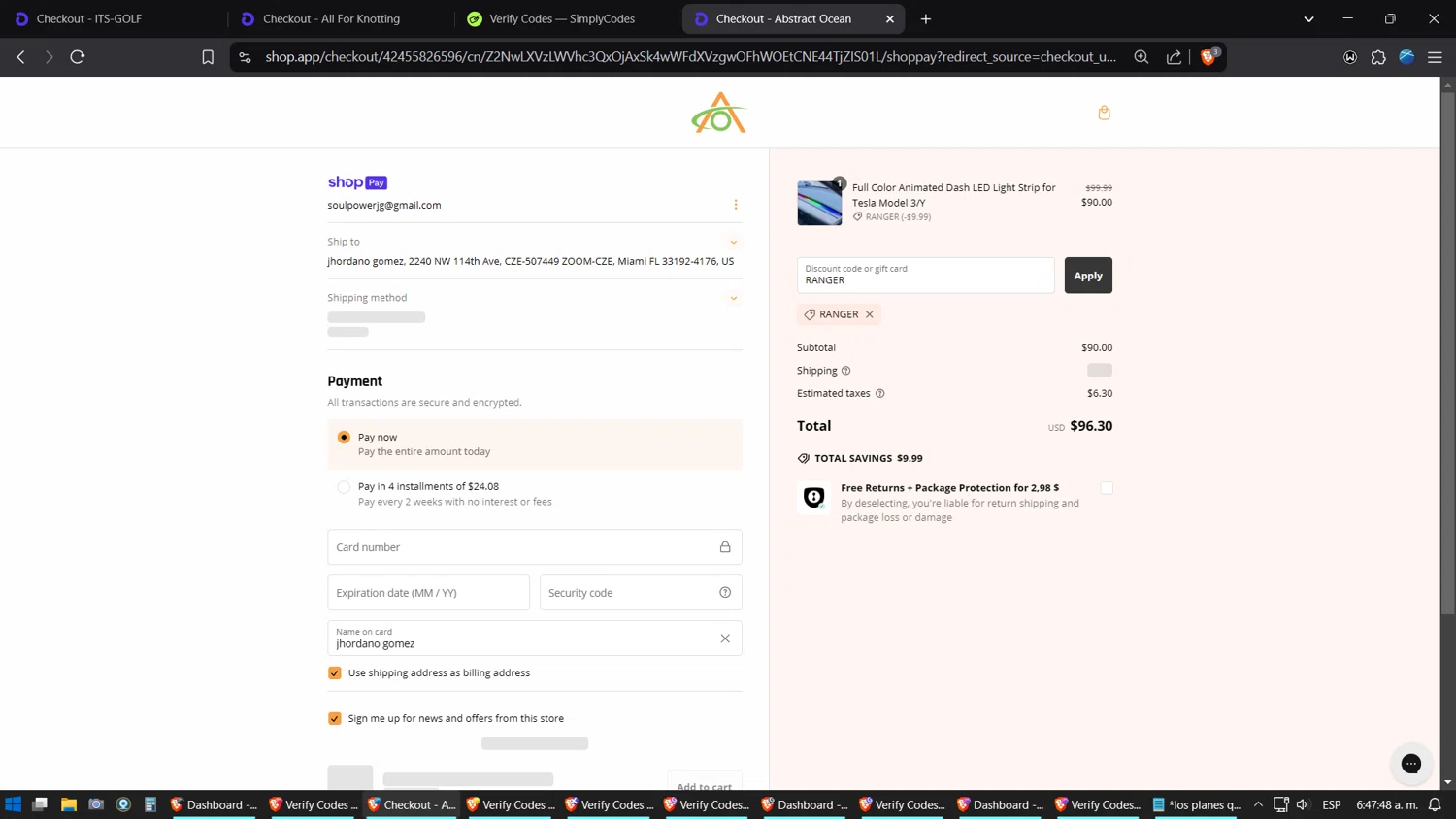
Task: Open the zoom magnifier icon in address bar
Action: pos(1142,57)
